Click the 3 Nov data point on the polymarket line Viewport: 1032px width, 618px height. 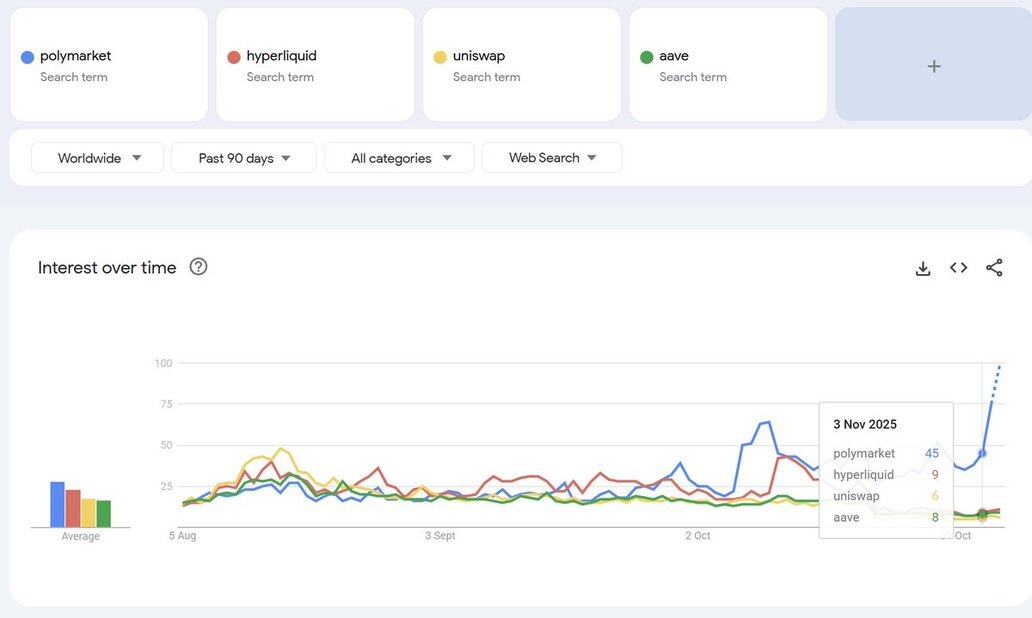pyautogui.click(x=982, y=453)
